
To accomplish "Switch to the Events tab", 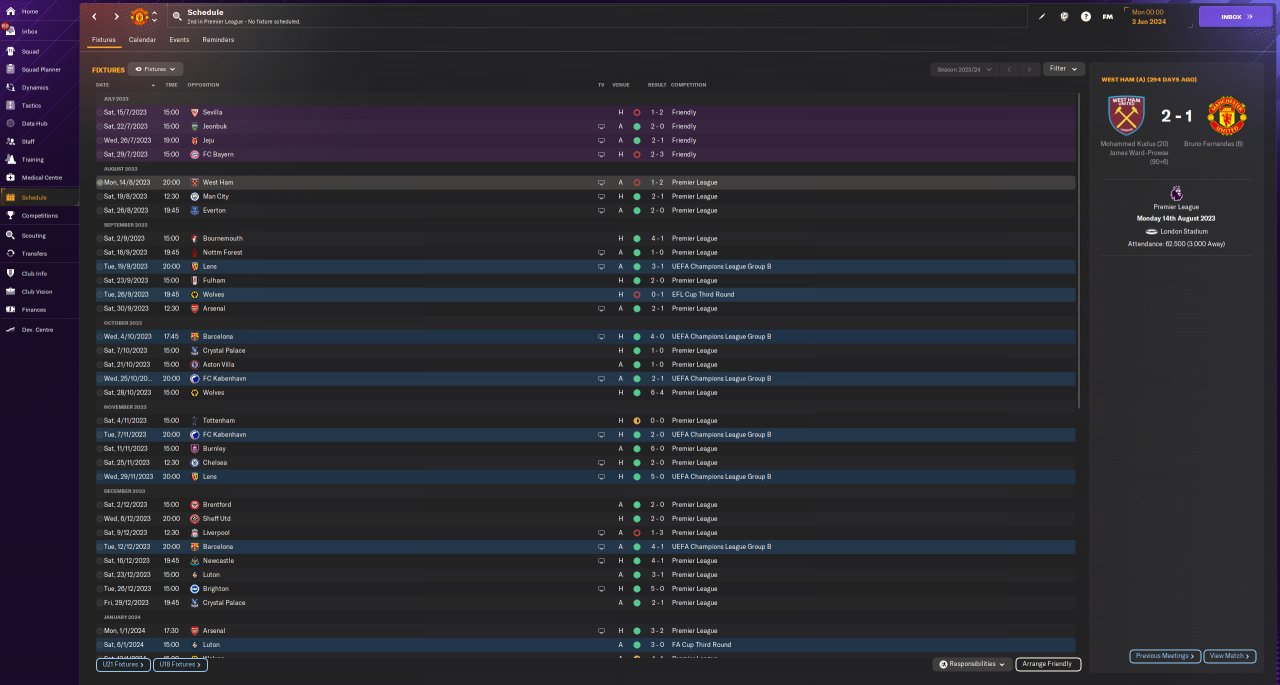I will pyautogui.click(x=179, y=40).
